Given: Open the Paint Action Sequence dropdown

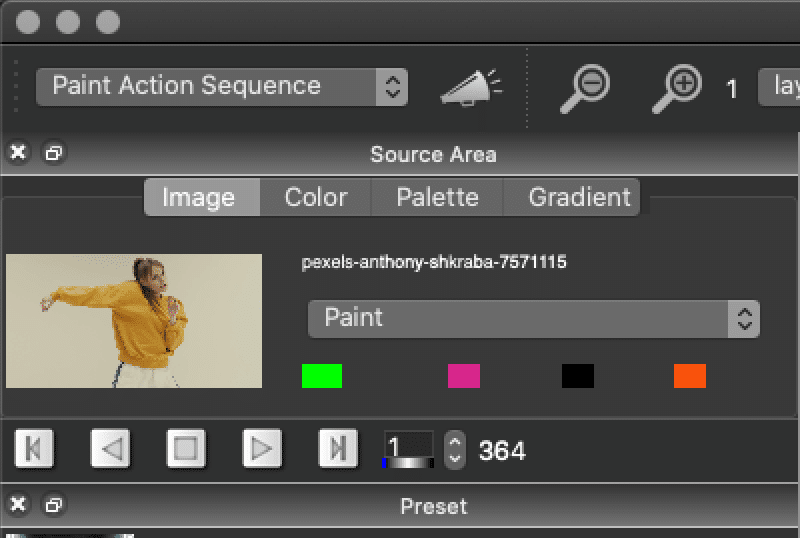Looking at the screenshot, I should click(222, 87).
